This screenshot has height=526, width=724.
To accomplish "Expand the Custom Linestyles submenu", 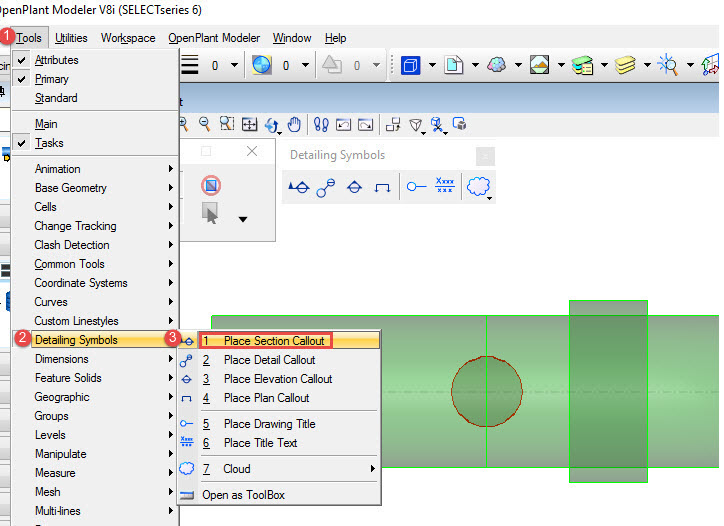I will (x=95, y=320).
